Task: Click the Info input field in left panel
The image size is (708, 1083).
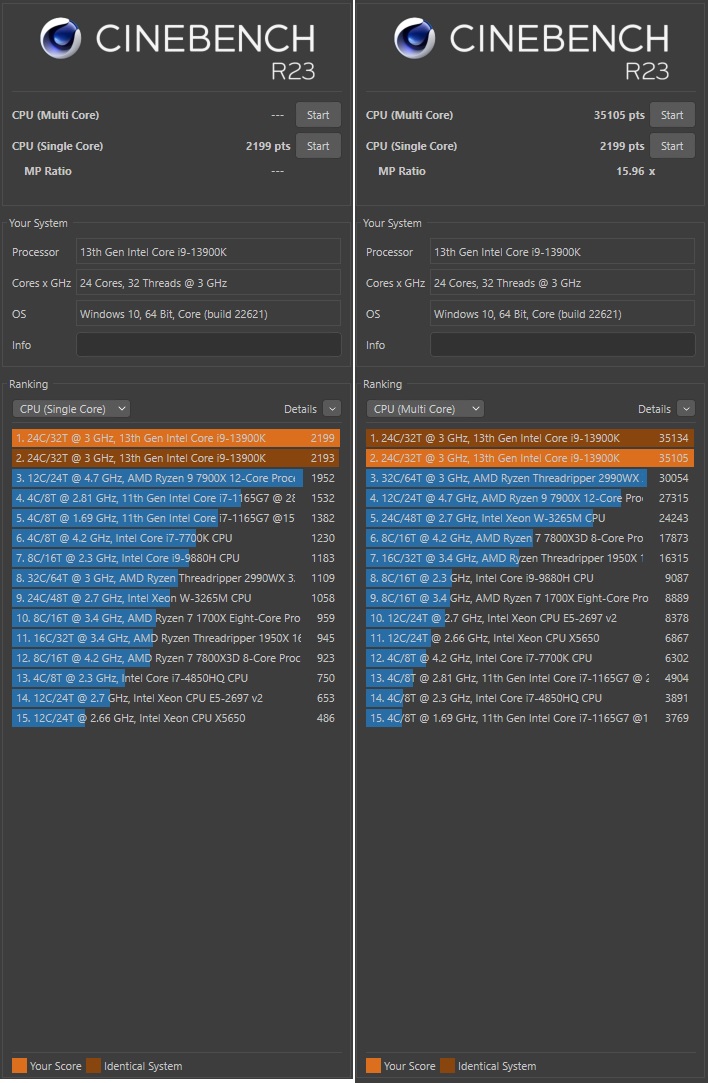Action: 209,345
